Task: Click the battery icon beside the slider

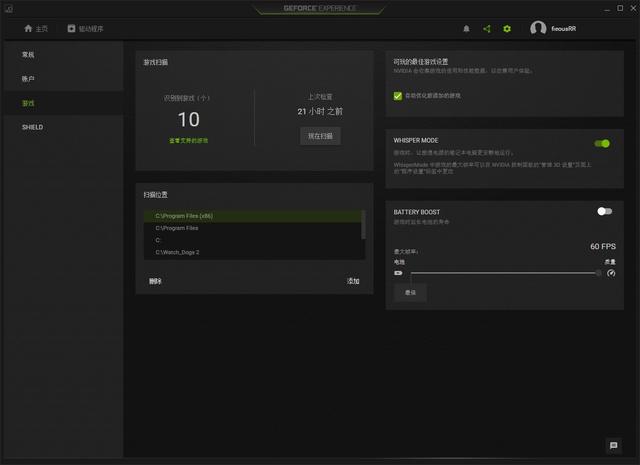Action: (x=398, y=272)
